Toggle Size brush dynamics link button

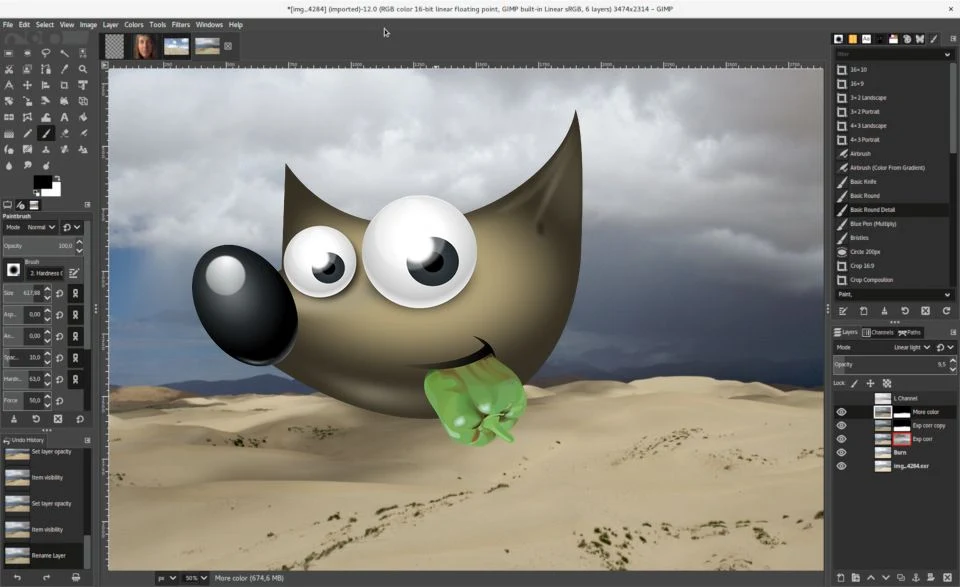[x=75, y=293]
